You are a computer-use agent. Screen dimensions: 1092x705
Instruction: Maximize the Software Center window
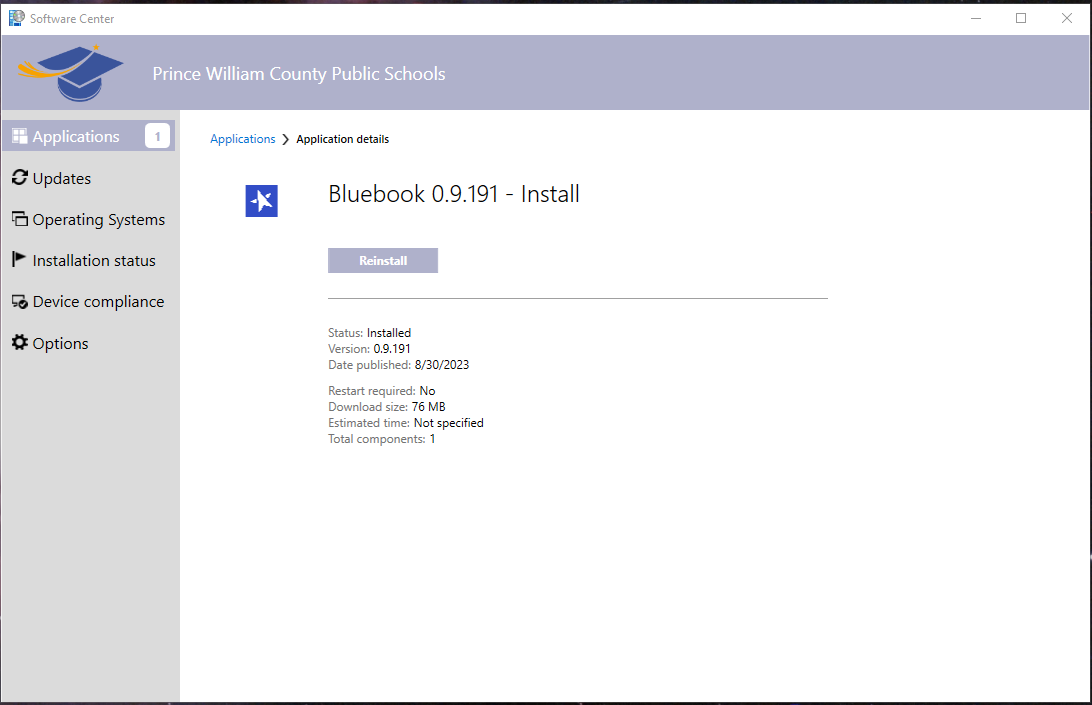pos(1021,18)
